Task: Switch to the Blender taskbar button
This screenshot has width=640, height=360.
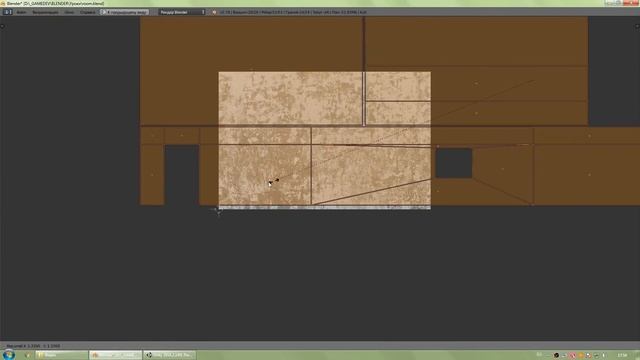Action: click(x=116, y=355)
